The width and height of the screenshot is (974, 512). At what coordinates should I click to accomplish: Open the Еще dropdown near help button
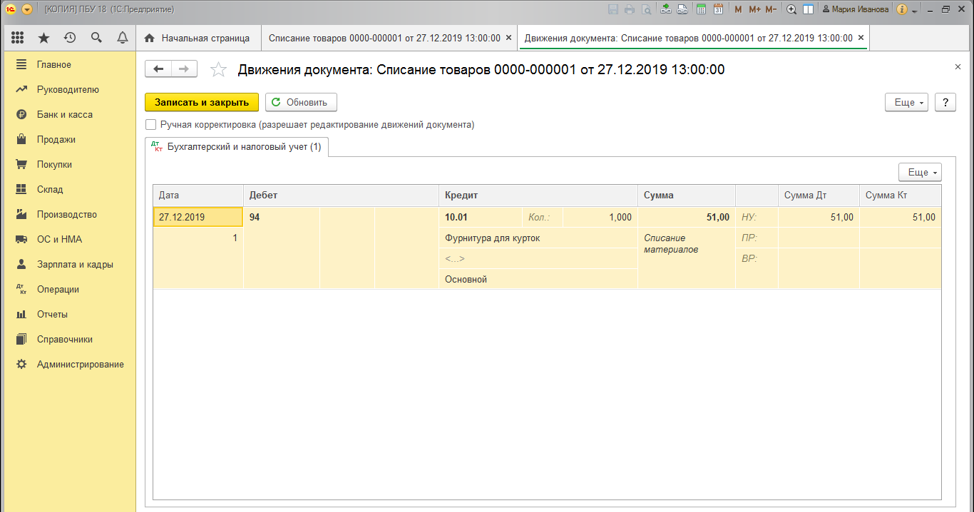[906, 102]
